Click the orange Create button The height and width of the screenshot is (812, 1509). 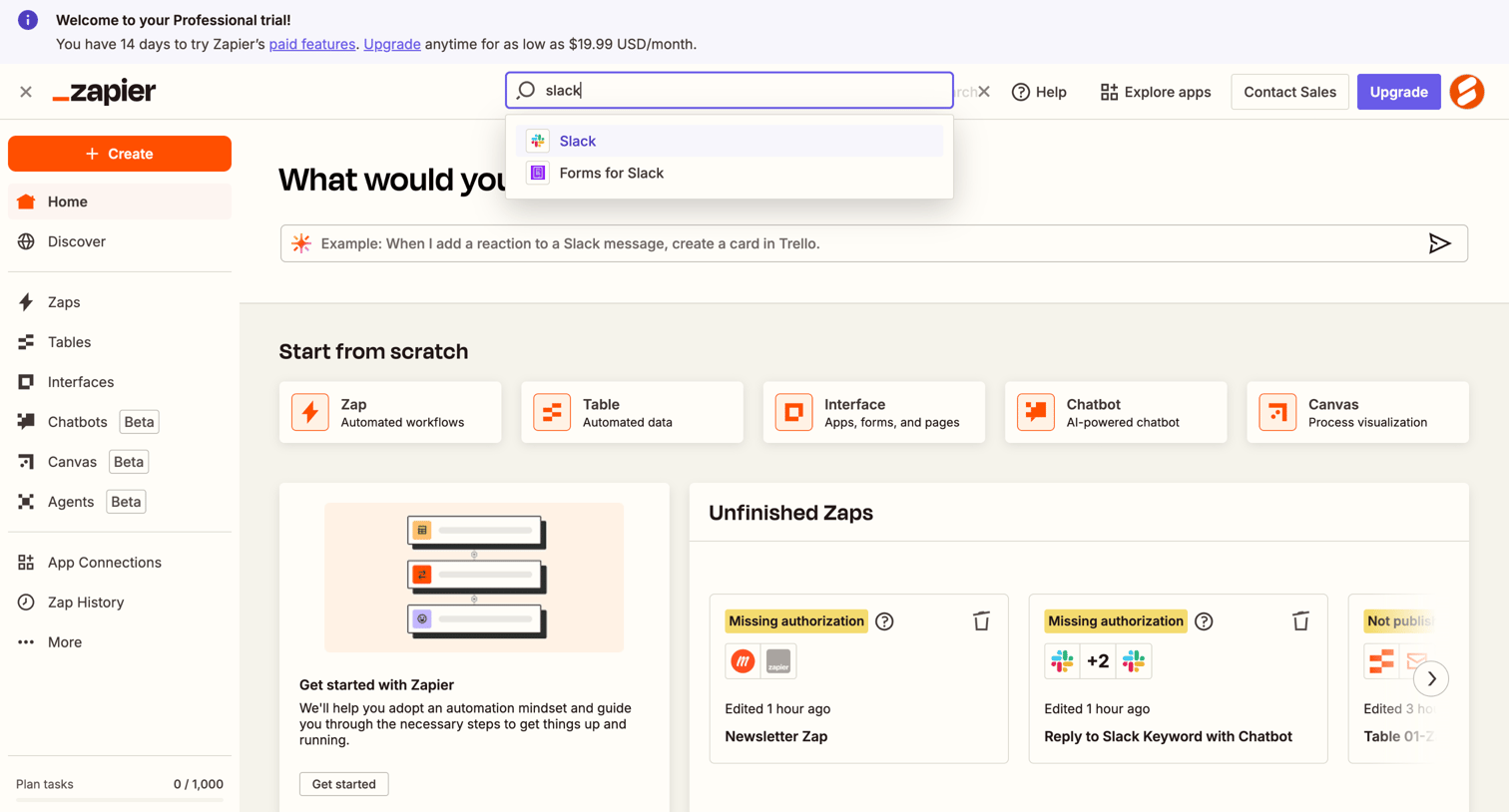tap(120, 154)
